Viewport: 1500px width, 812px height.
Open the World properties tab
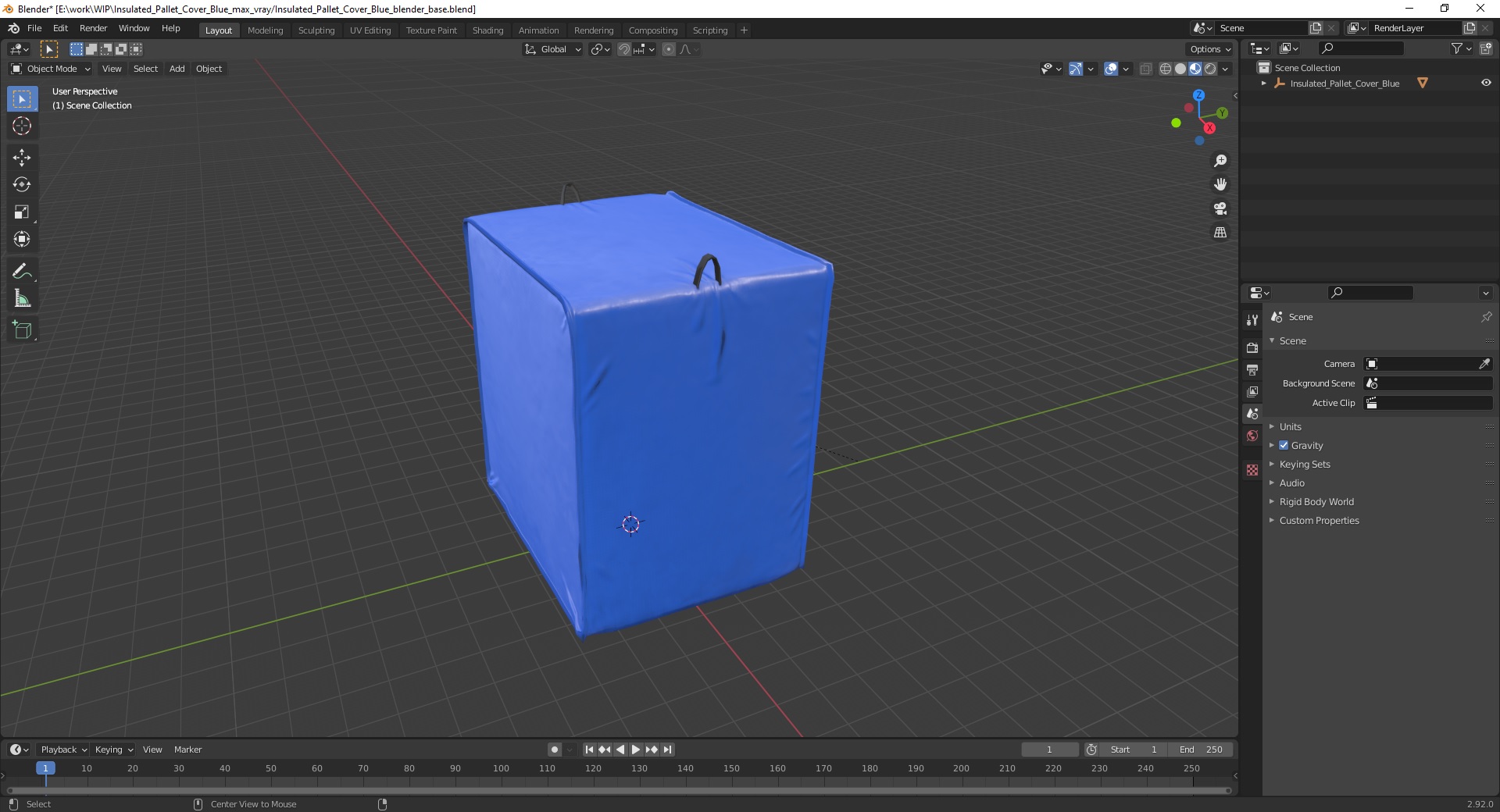point(1252,436)
